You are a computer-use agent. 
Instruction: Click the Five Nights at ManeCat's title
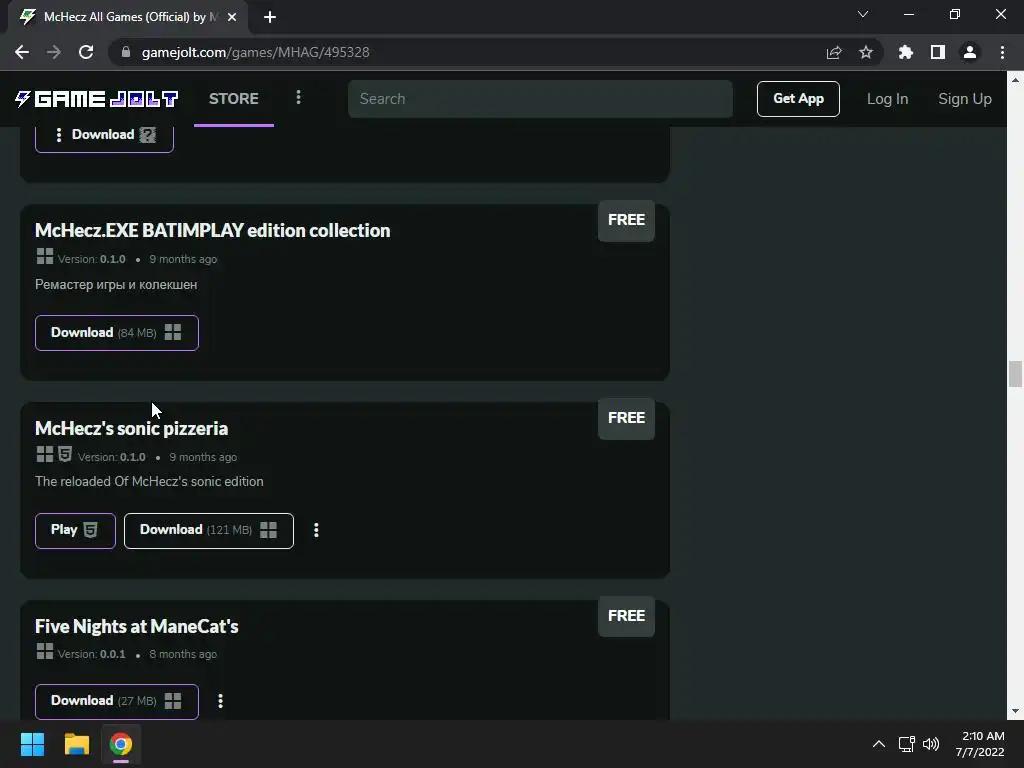[136, 626]
